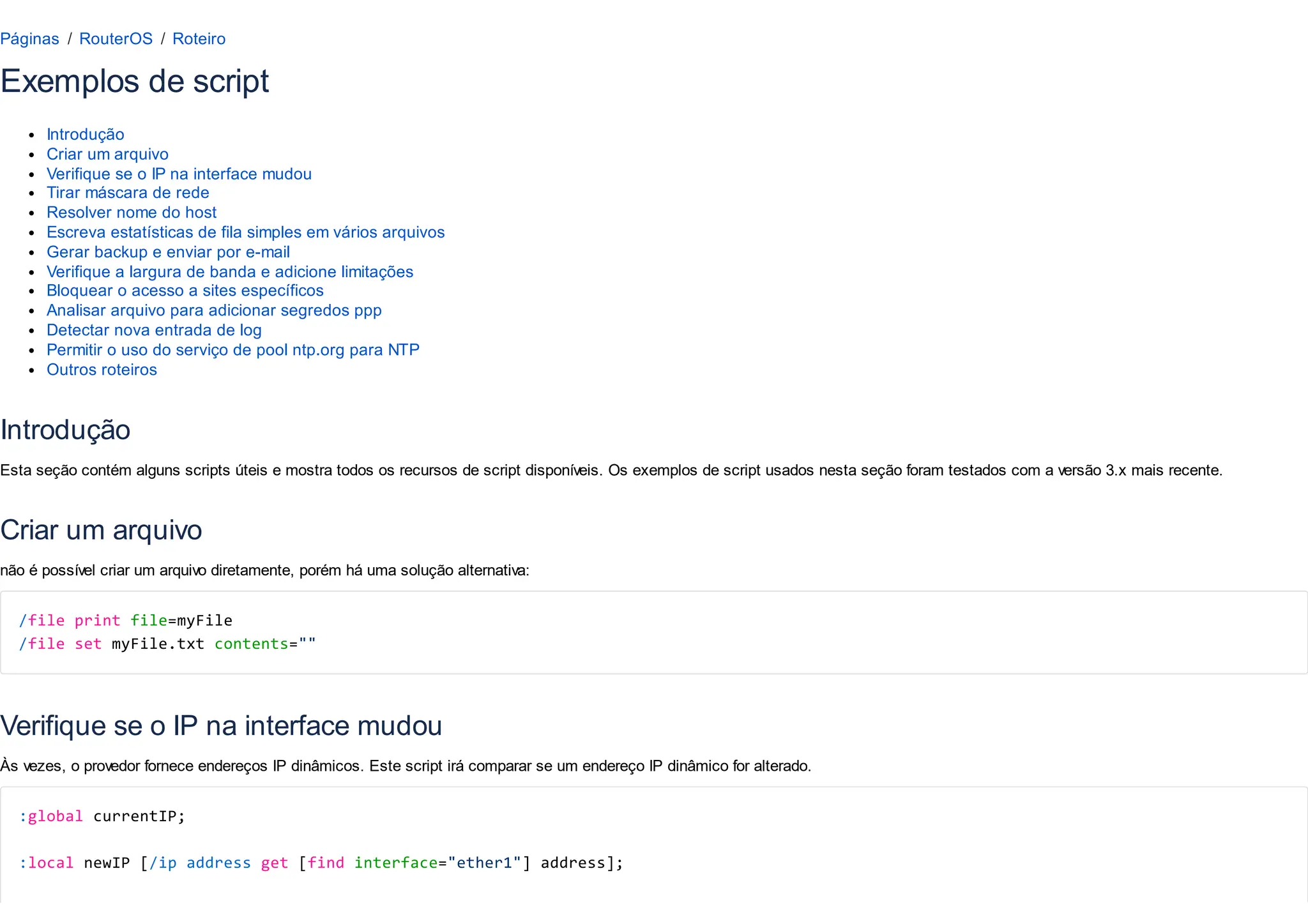Screen dimensions: 1308x924
Task: Open the Páginas breadcrumb link
Action: [29, 39]
